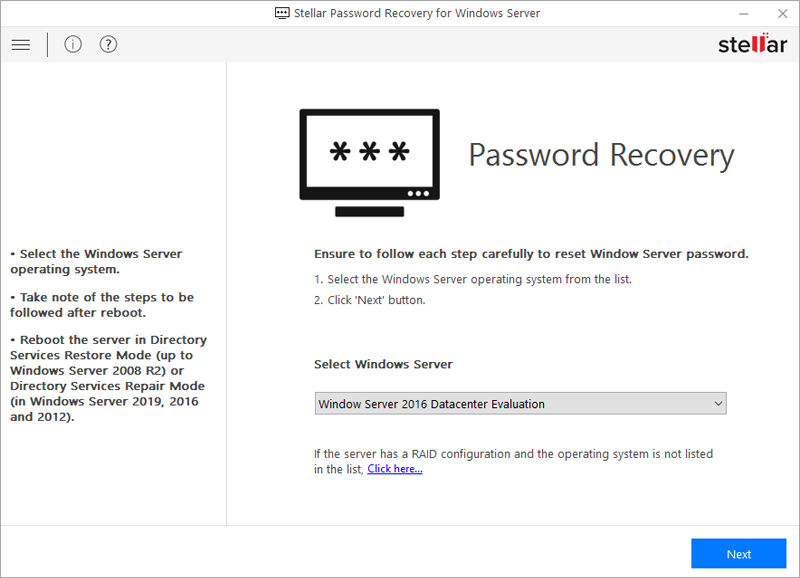Click the Password Recovery heading
The image size is (800, 578).
[x=601, y=155]
